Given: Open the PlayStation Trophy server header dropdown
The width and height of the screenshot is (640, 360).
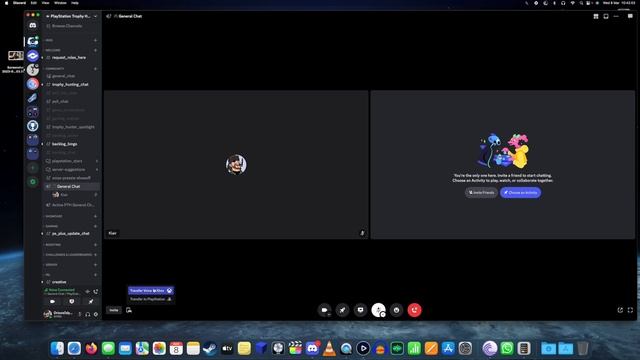Looking at the screenshot, I should 72,16.
